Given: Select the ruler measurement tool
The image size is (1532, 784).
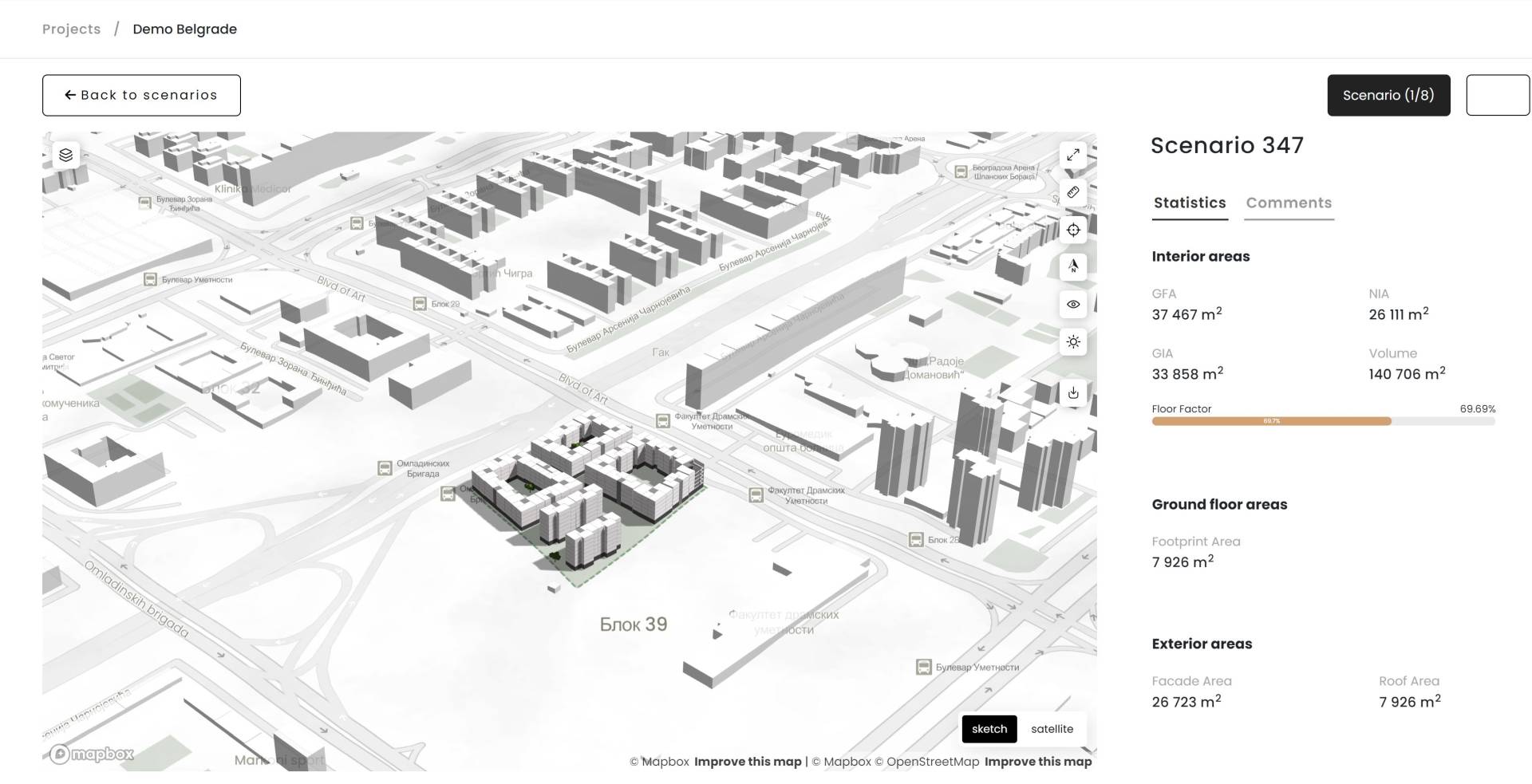Looking at the screenshot, I should pos(1073,192).
